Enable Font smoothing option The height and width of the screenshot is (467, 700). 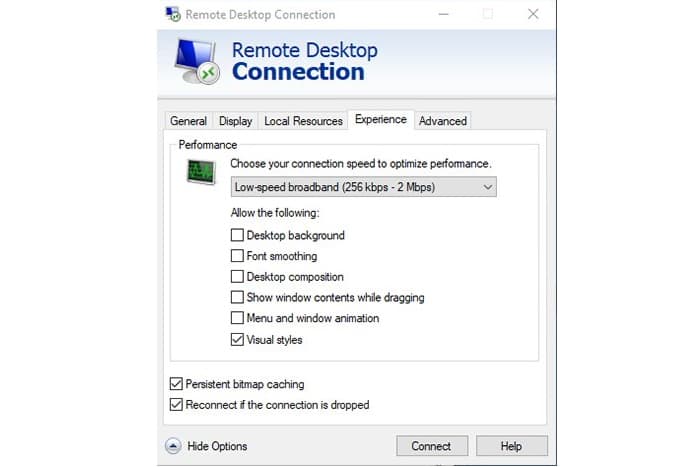[237, 255]
